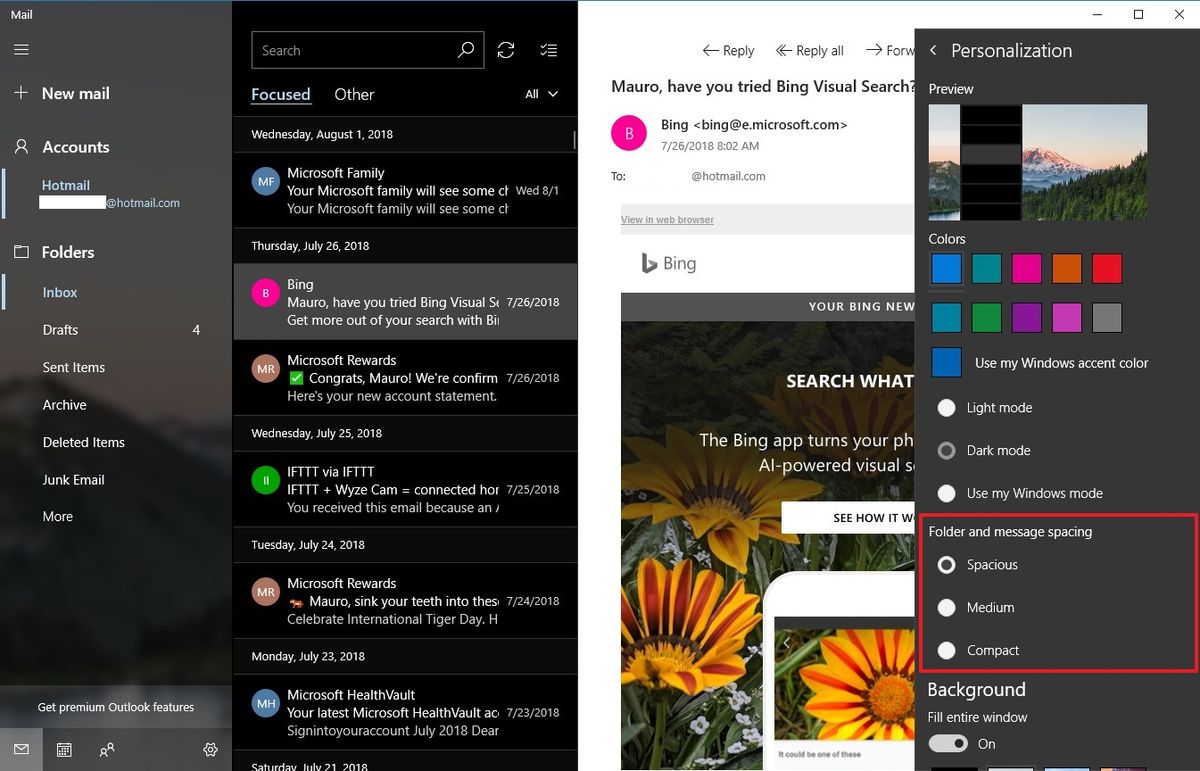Open Settings with the gear icon
Image resolution: width=1200 pixels, height=771 pixels.
click(210, 749)
